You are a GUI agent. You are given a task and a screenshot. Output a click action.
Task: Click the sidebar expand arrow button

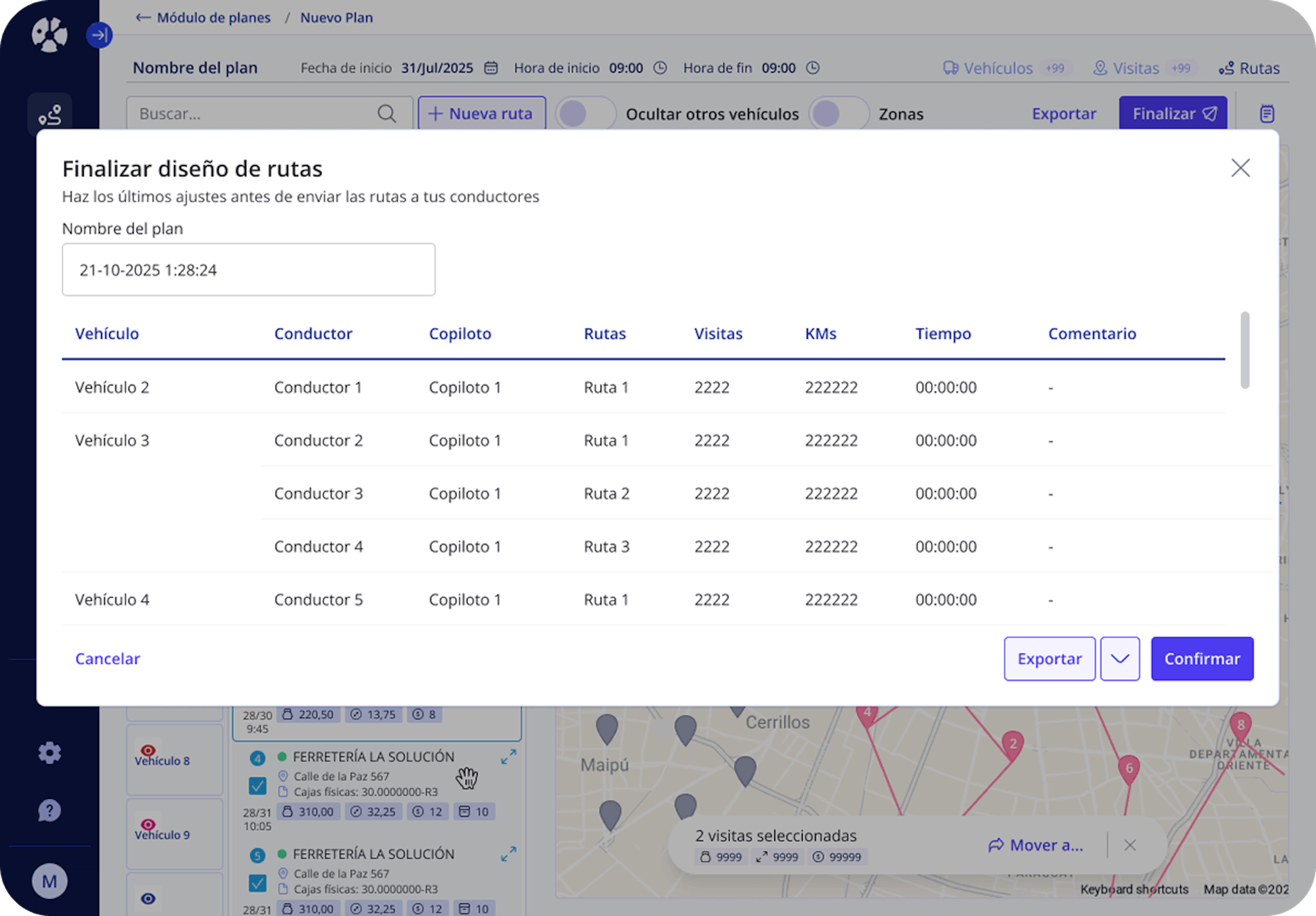coord(99,36)
